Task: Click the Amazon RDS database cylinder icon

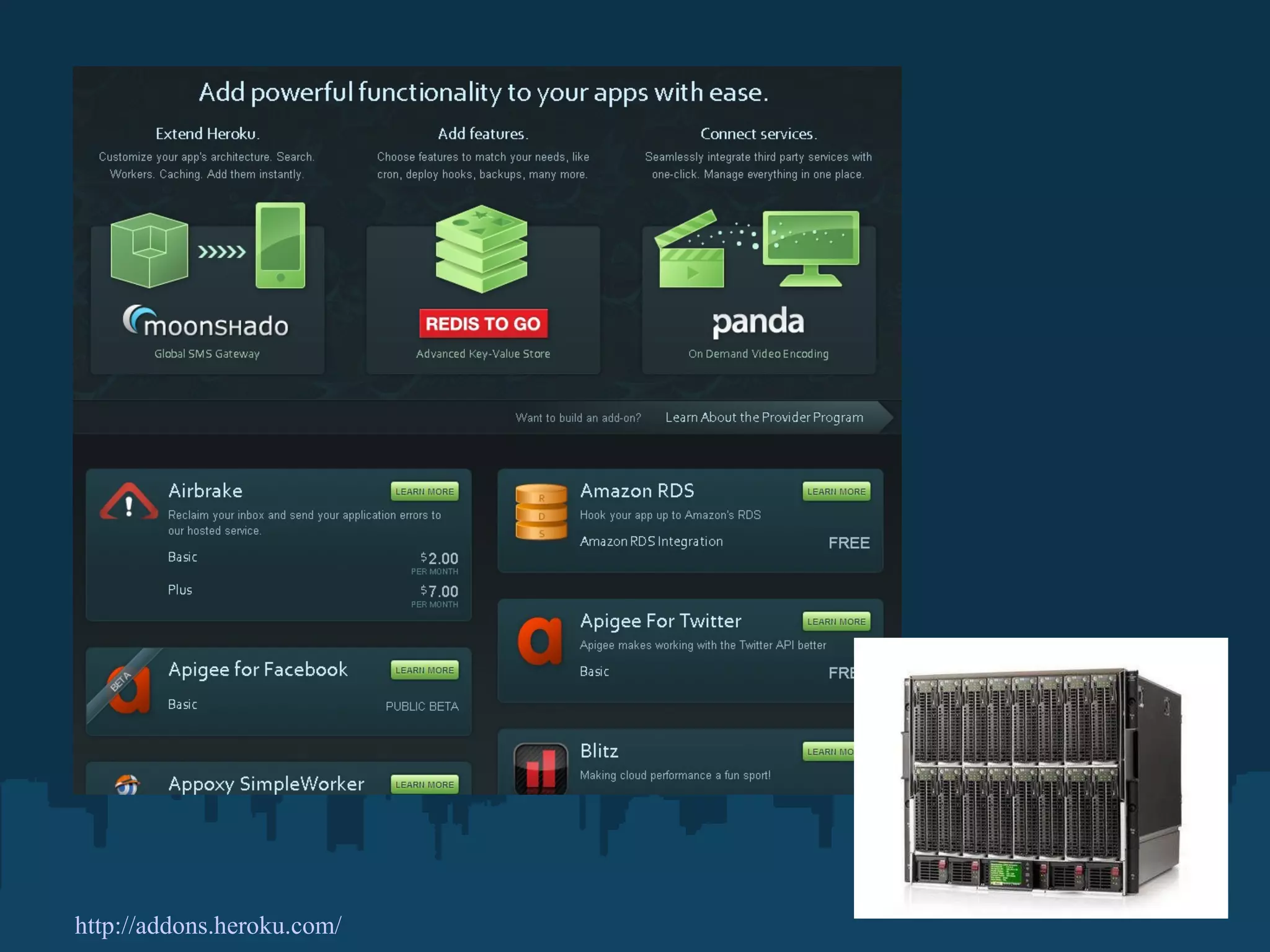Action: point(541,512)
